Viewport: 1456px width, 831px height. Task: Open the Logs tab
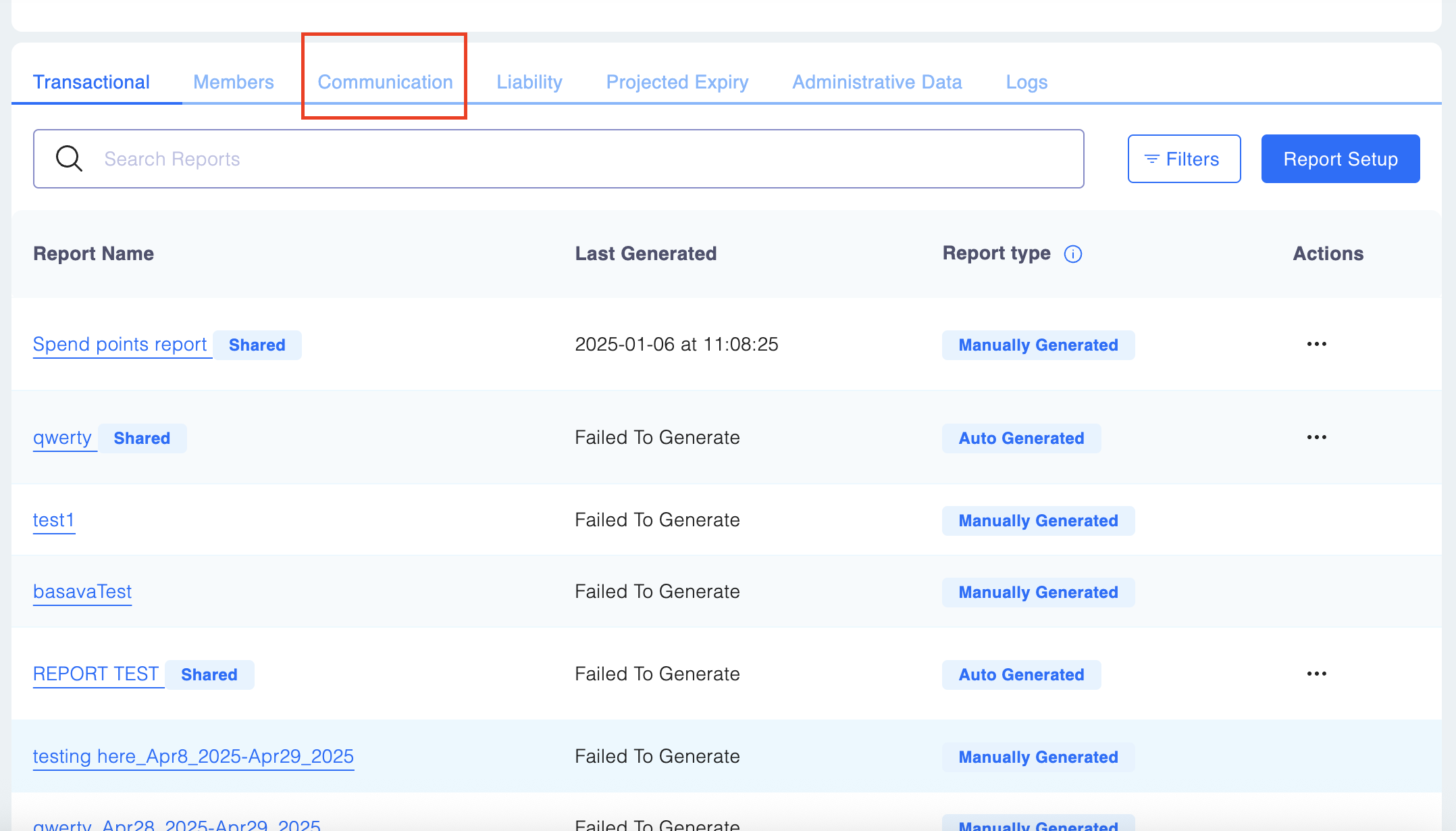coord(1026,82)
